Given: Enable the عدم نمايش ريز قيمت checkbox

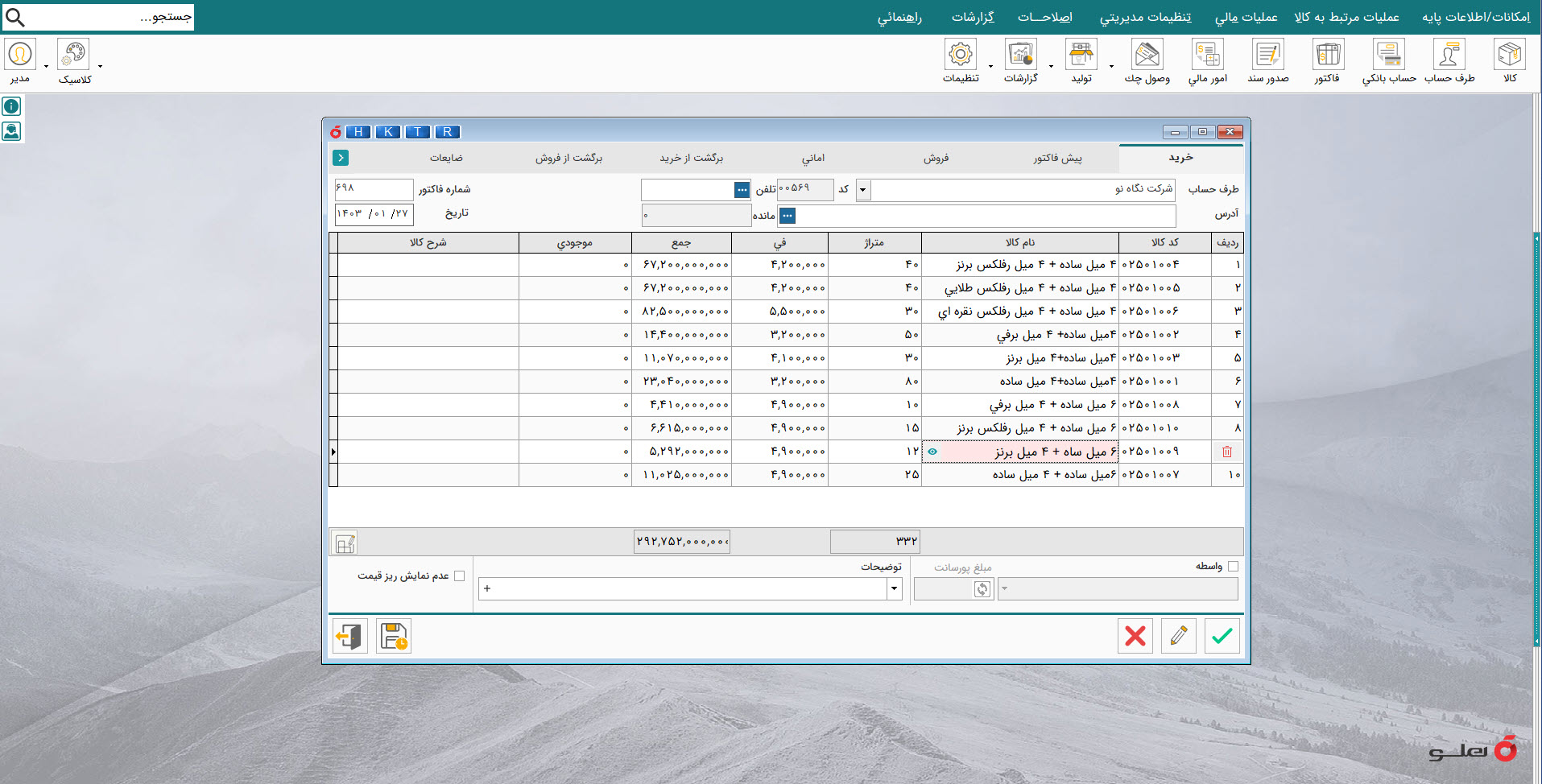Looking at the screenshot, I should pyautogui.click(x=460, y=576).
